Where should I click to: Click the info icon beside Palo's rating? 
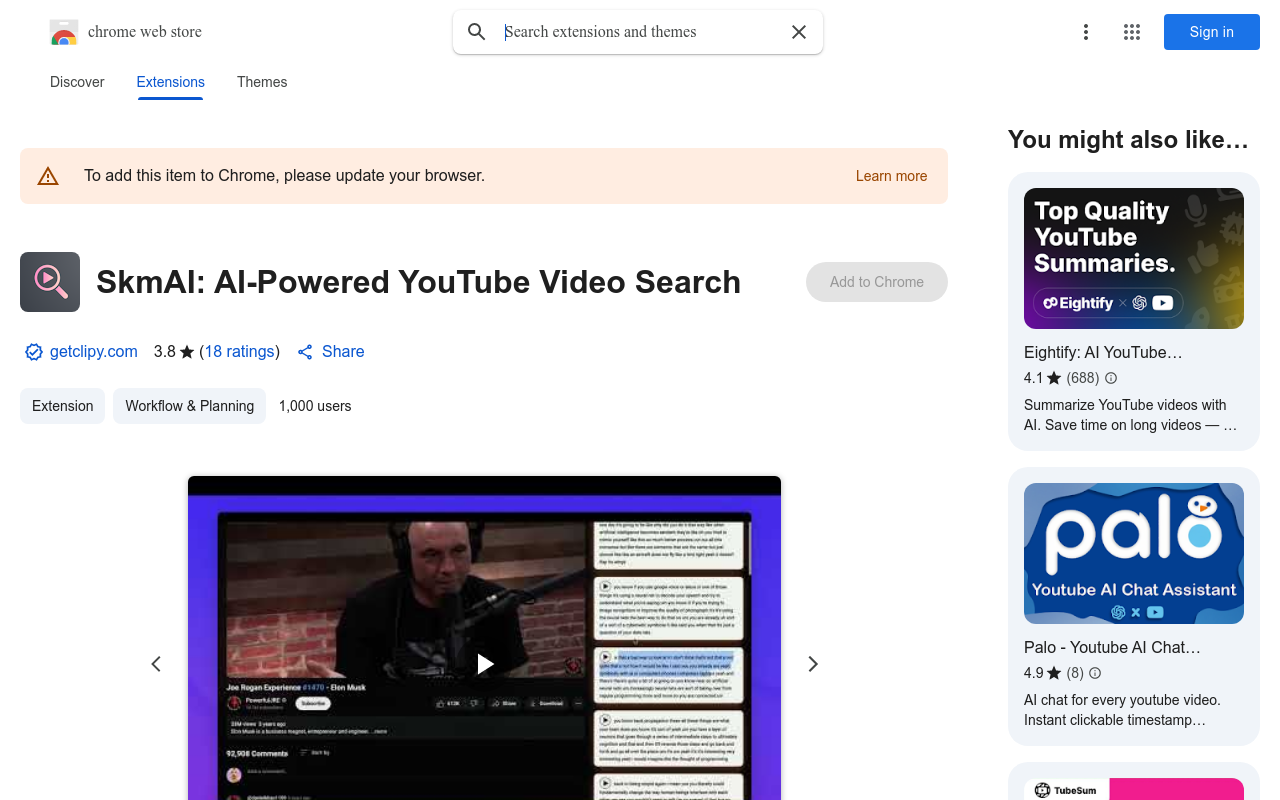tap(1095, 673)
